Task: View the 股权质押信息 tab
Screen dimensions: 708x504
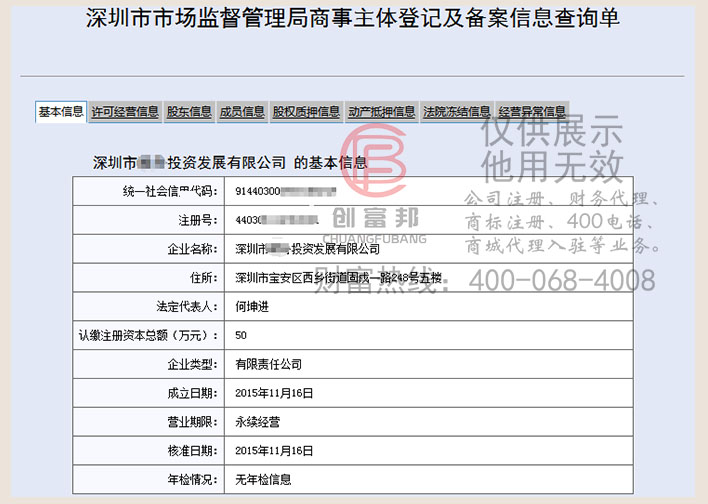Action: [306, 112]
